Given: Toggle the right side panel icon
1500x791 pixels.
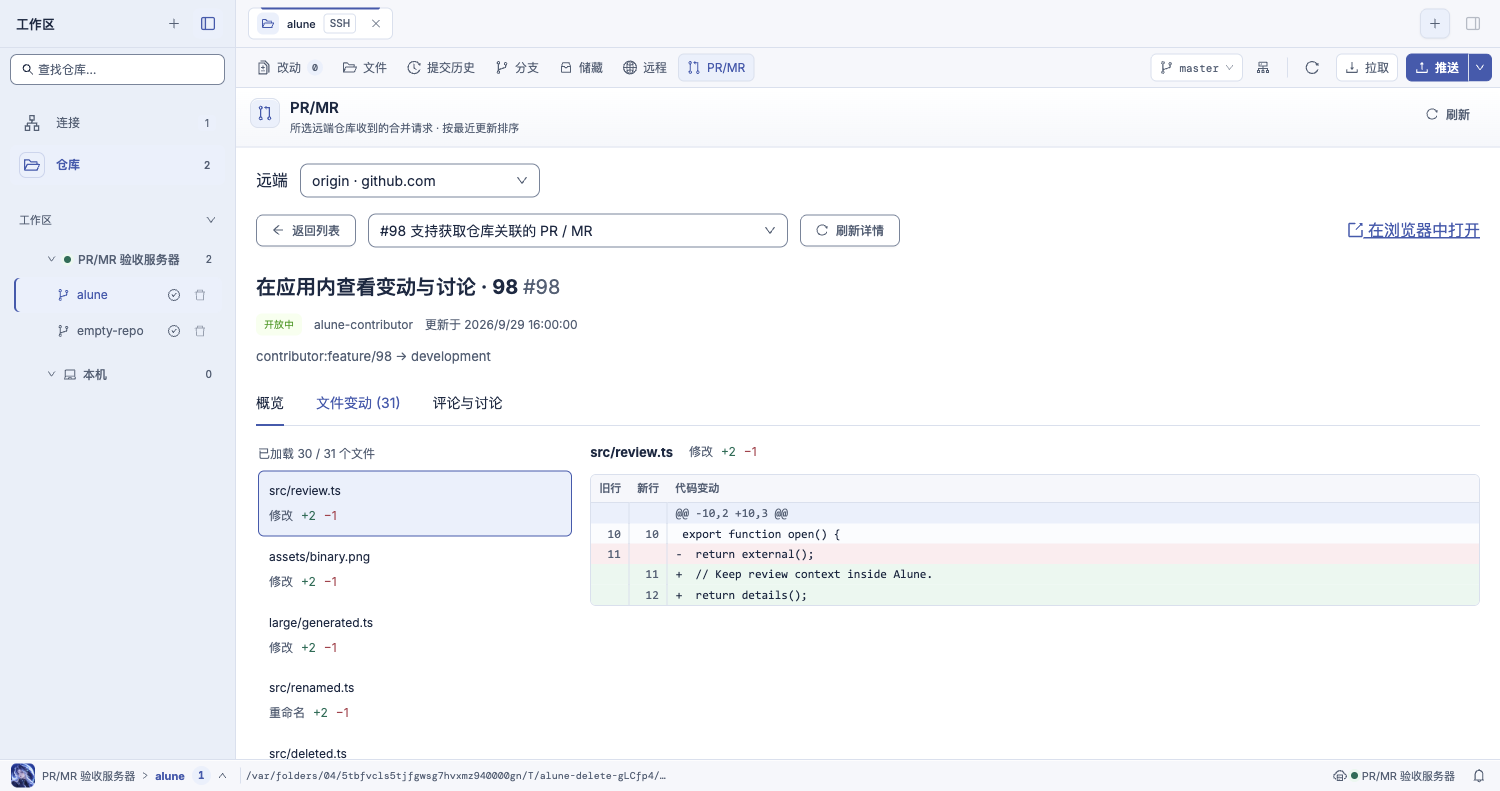Looking at the screenshot, I should (1473, 23).
